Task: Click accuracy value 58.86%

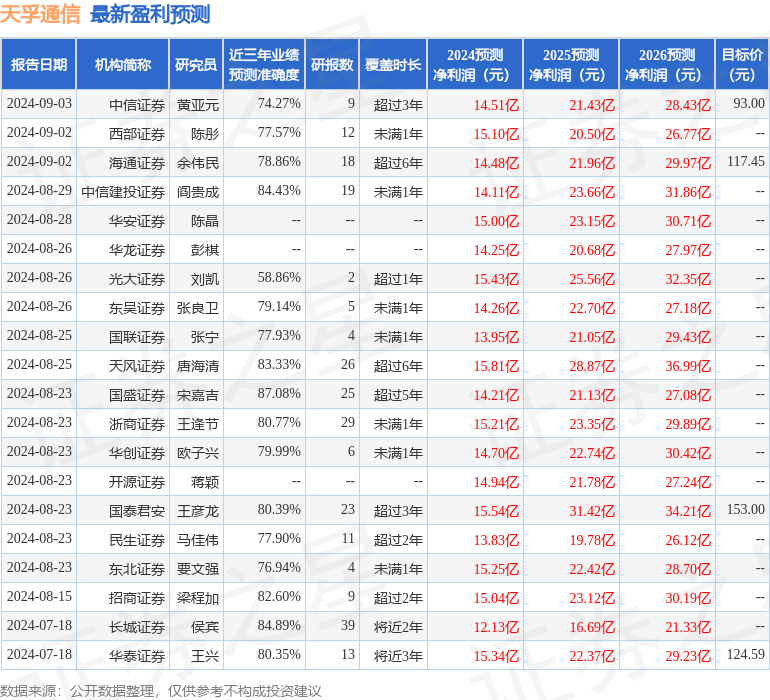Action: coord(279,278)
